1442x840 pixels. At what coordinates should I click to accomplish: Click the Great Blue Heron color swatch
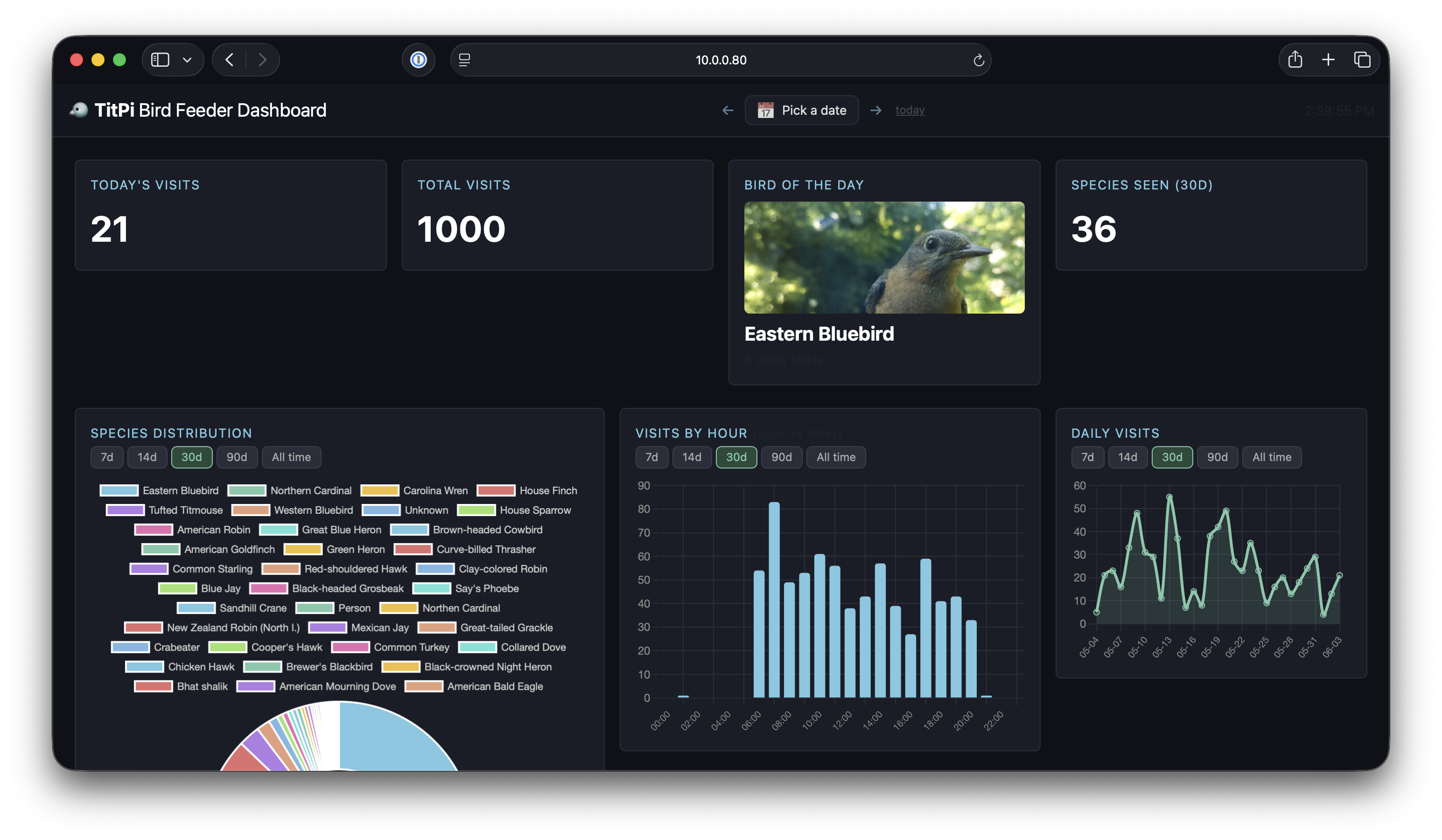point(278,529)
